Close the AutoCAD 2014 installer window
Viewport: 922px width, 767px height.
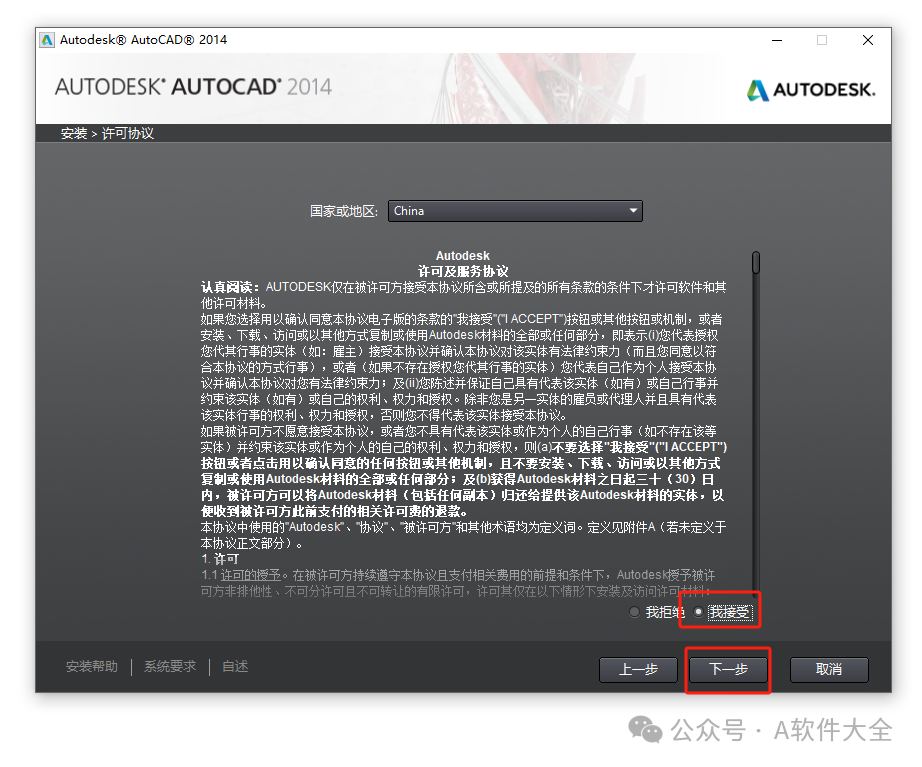868,40
